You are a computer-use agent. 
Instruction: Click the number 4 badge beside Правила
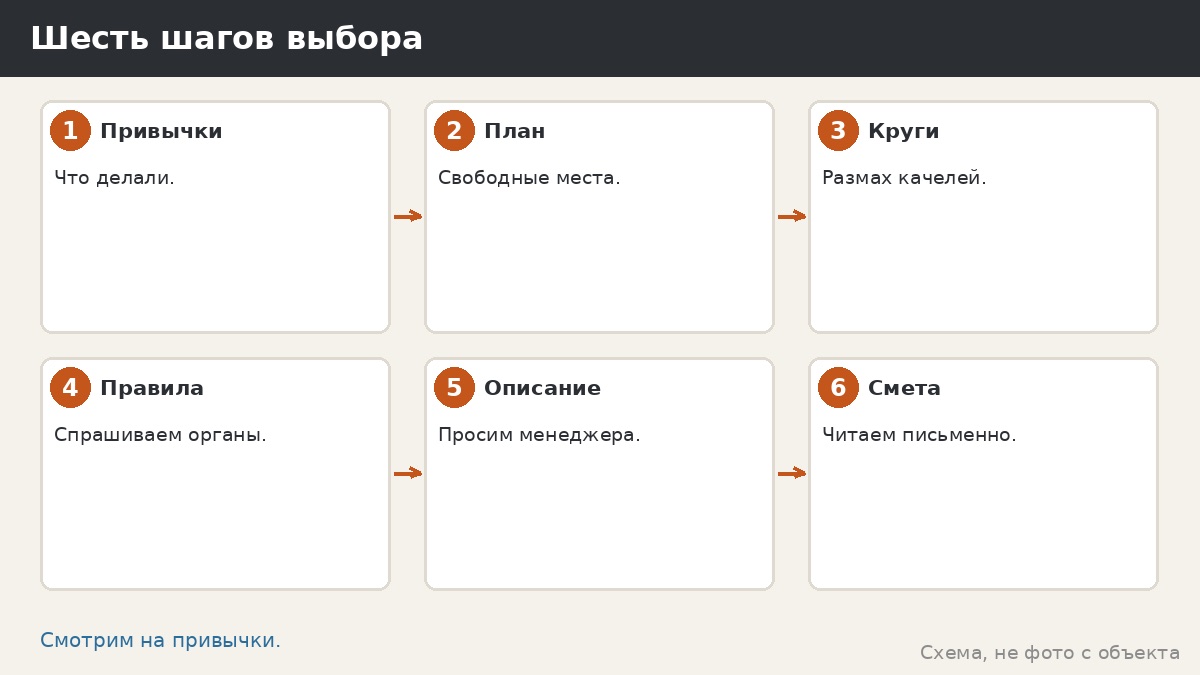pyautogui.click(x=70, y=388)
